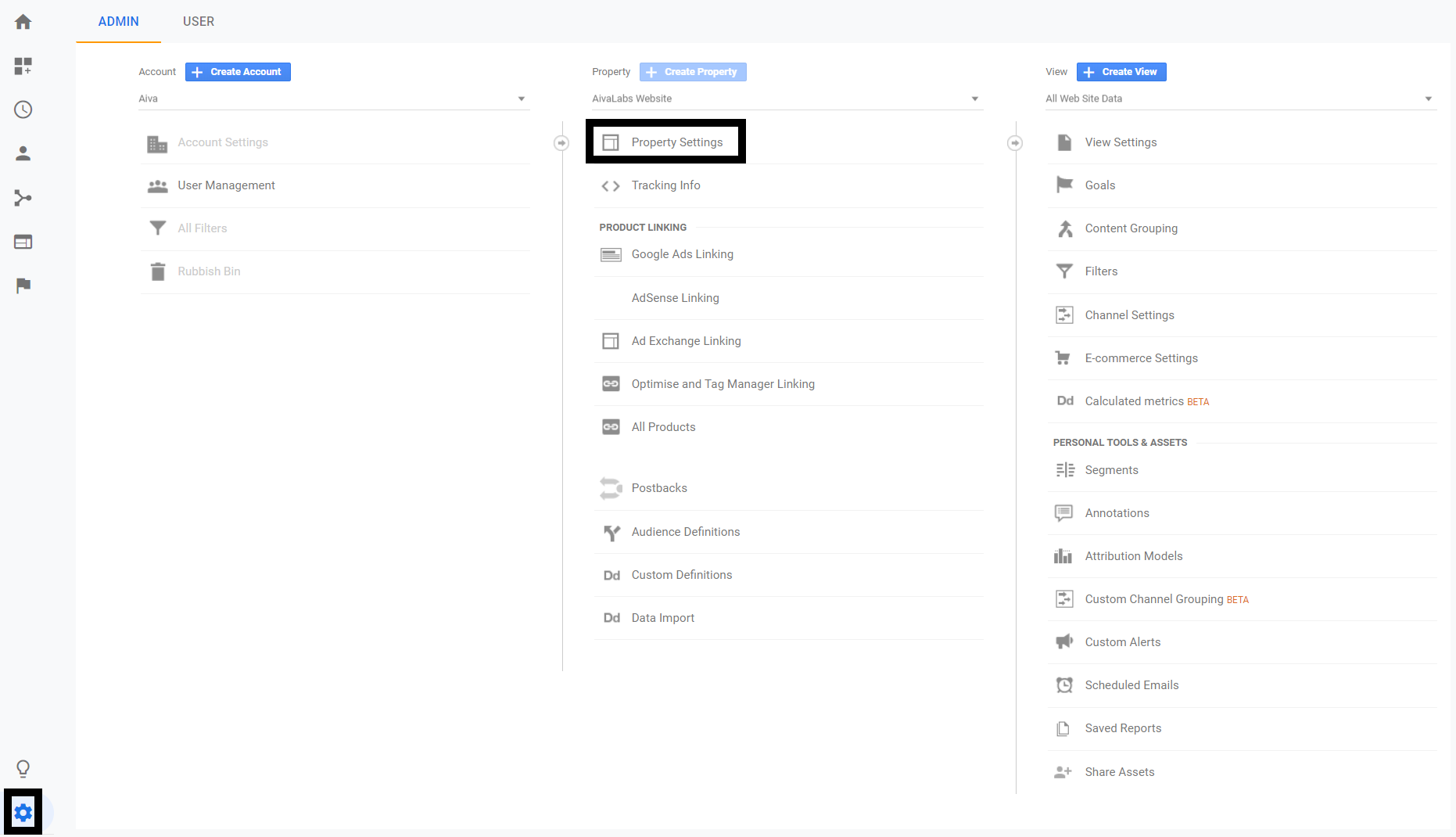Open Discover via the lightbulb icon
1456x837 pixels.
click(x=23, y=769)
